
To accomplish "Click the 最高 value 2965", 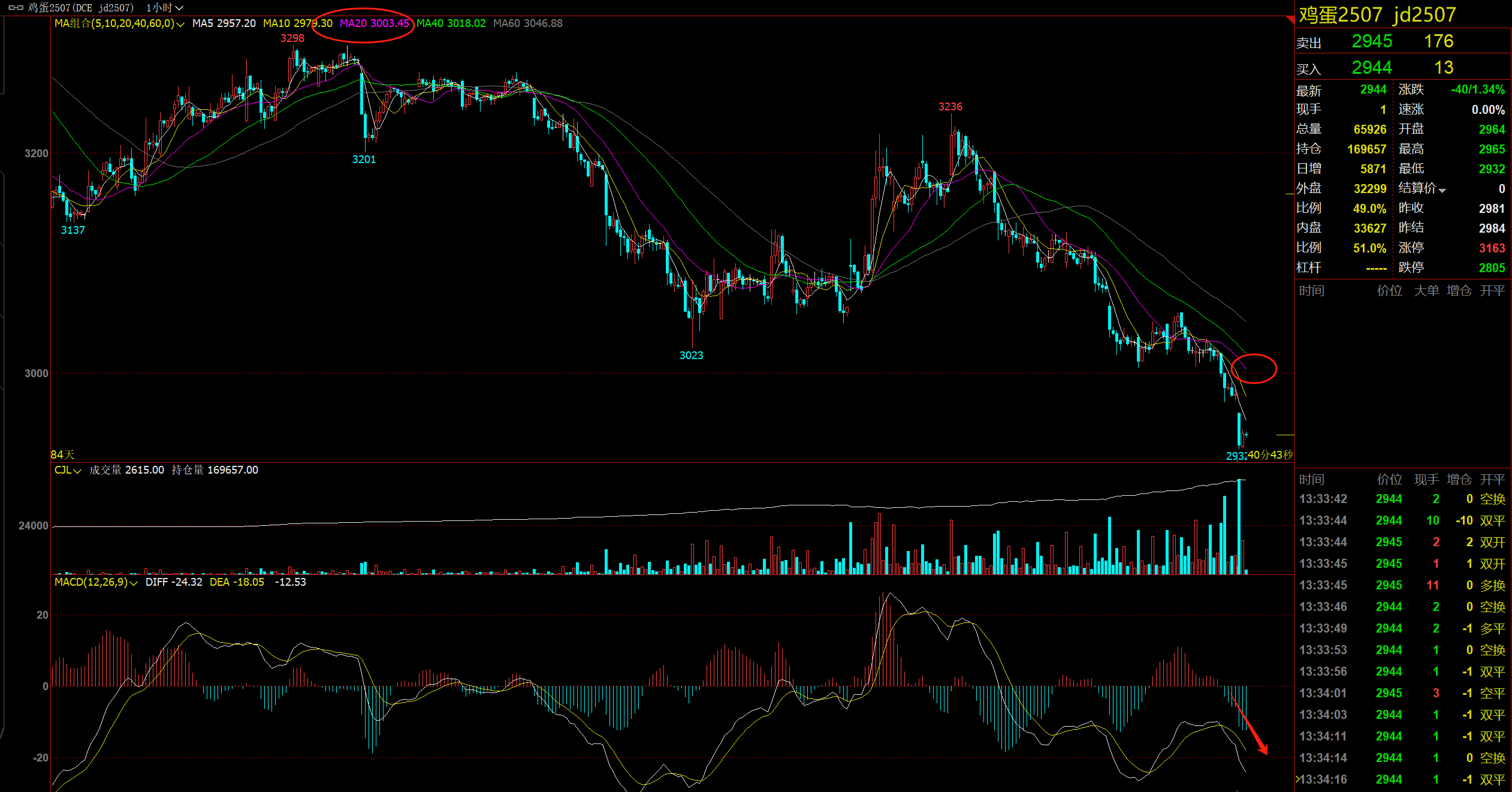I will click(1492, 149).
